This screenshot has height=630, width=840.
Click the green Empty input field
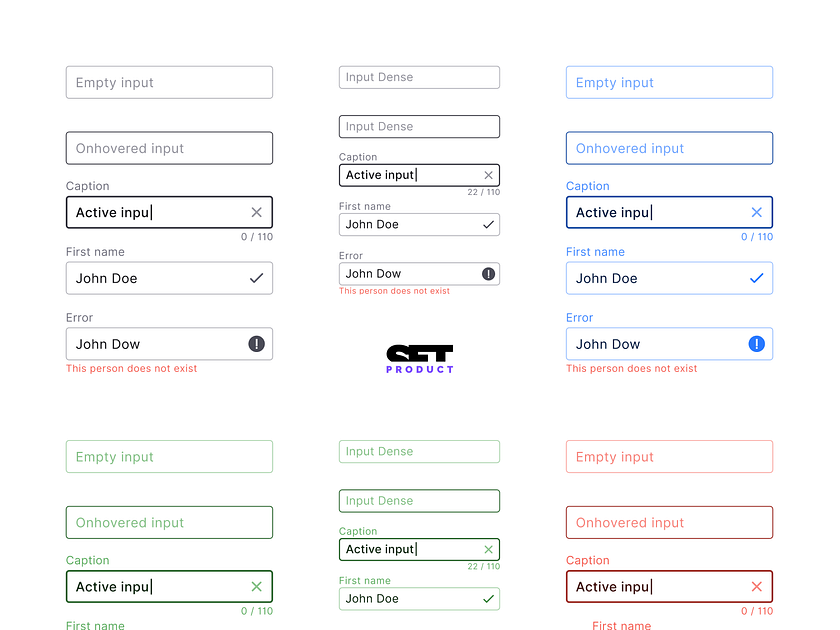[x=169, y=456]
